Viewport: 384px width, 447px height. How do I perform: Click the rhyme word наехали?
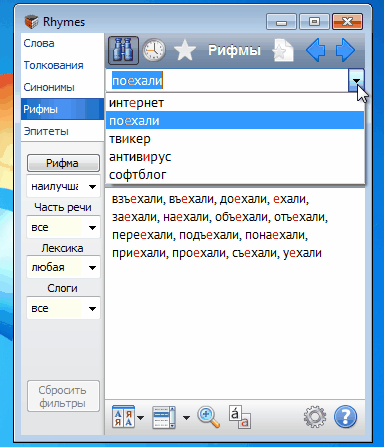[x=185, y=217]
